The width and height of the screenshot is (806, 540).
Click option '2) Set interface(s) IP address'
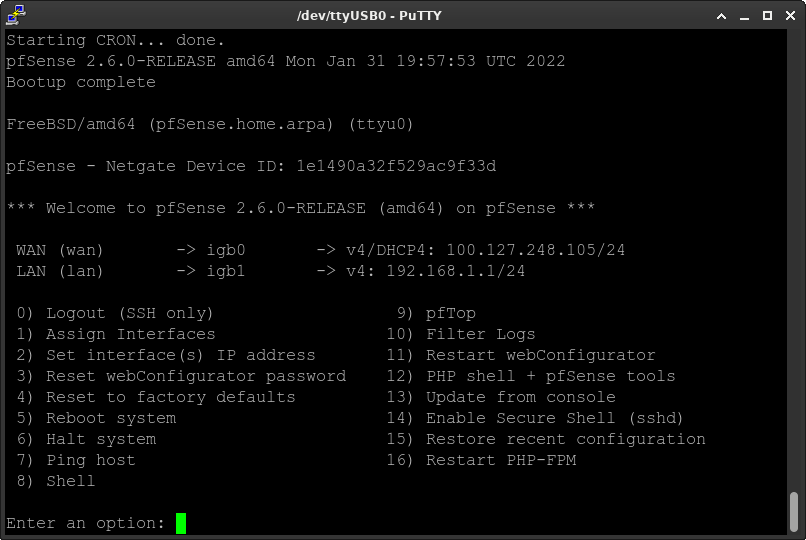pos(166,356)
